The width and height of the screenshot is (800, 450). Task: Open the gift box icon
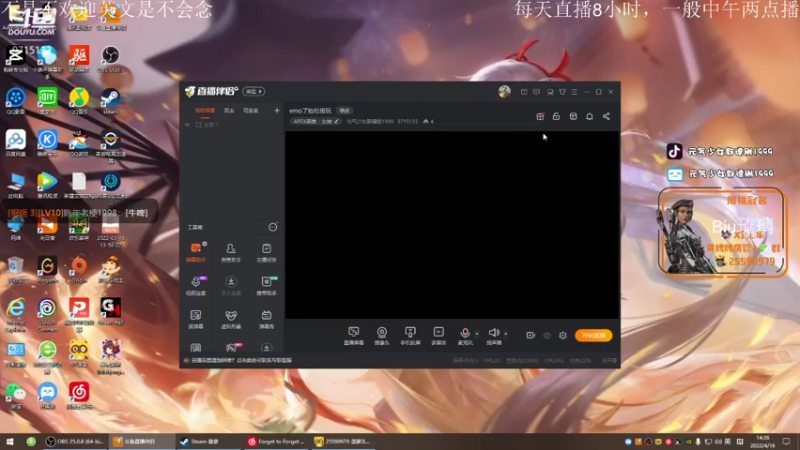[x=540, y=116]
